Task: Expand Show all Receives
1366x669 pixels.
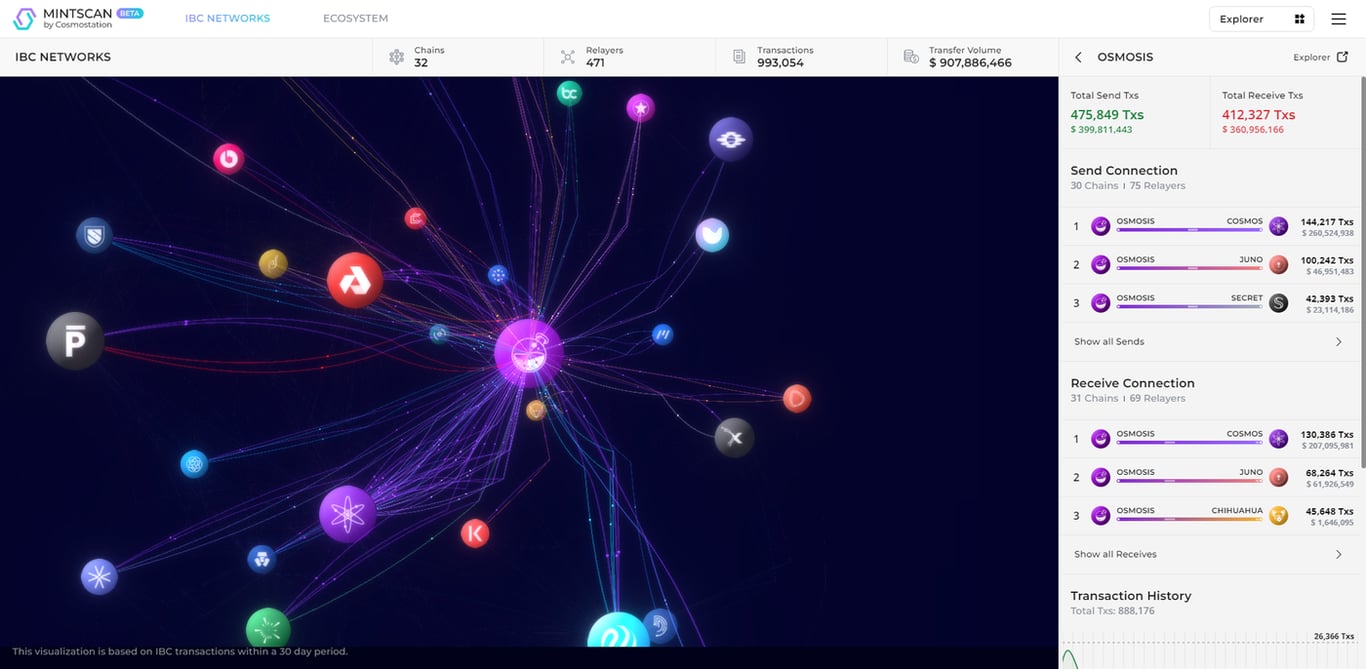Action: pyautogui.click(x=1115, y=554)
